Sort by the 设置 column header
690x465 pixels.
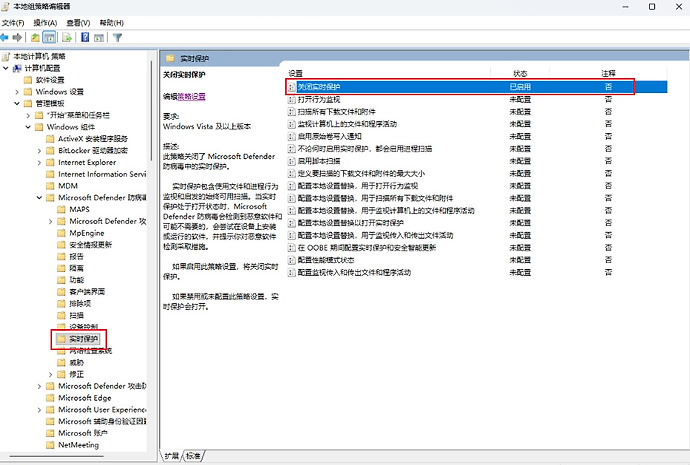click(x=295, y=73)
